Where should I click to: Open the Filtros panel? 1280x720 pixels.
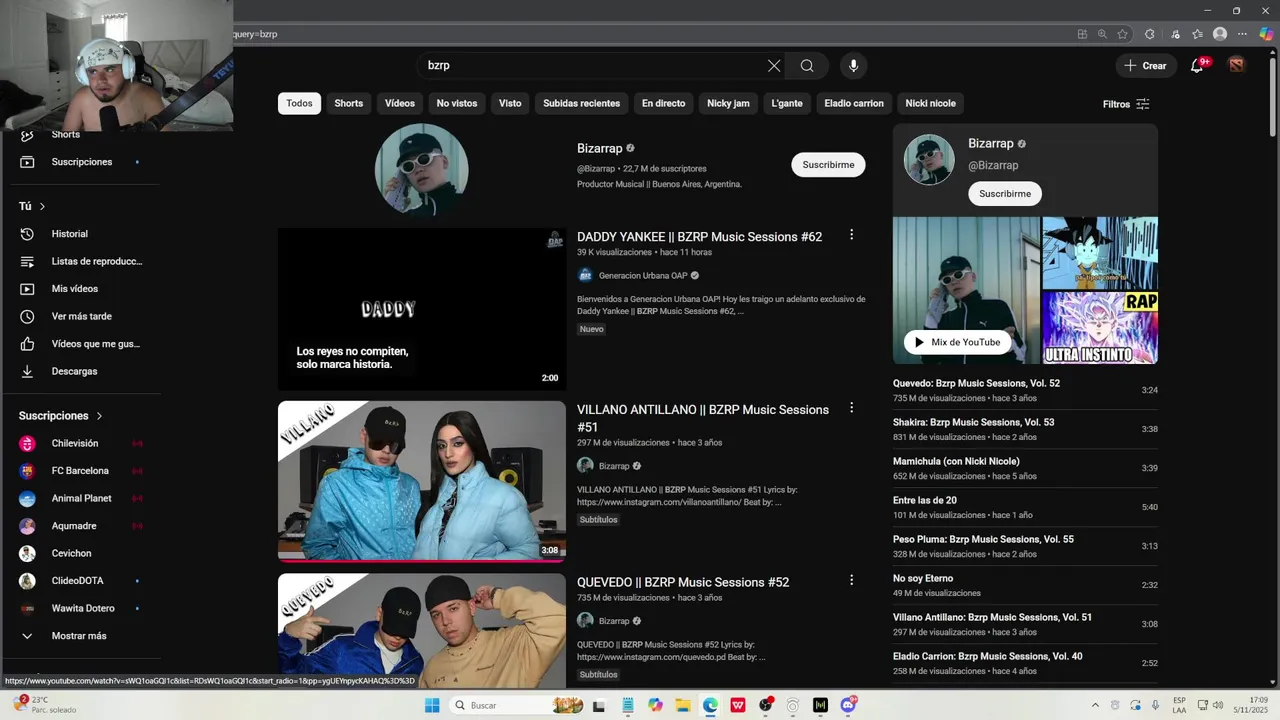pyautogui.click(x=1126, y=104)
